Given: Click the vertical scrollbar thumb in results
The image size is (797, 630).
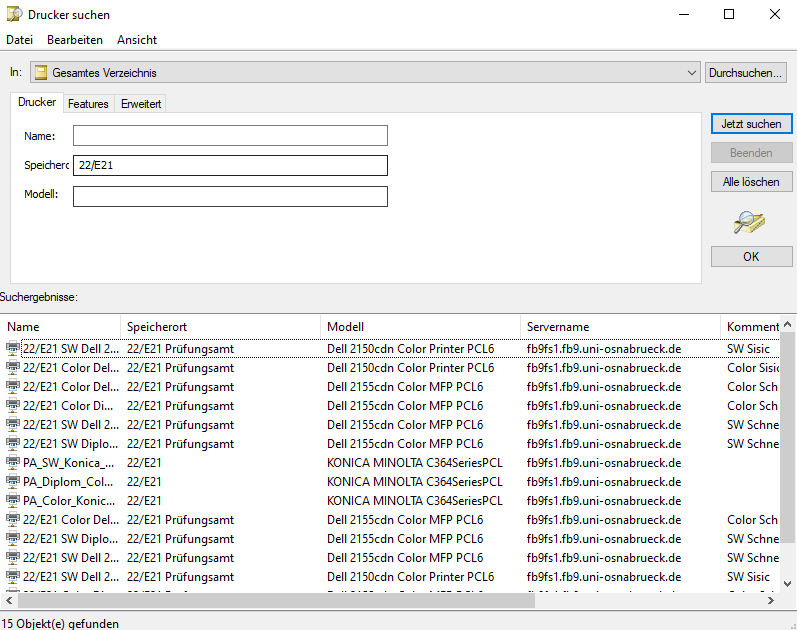Looking at the screenshot, I should (787, 438).
